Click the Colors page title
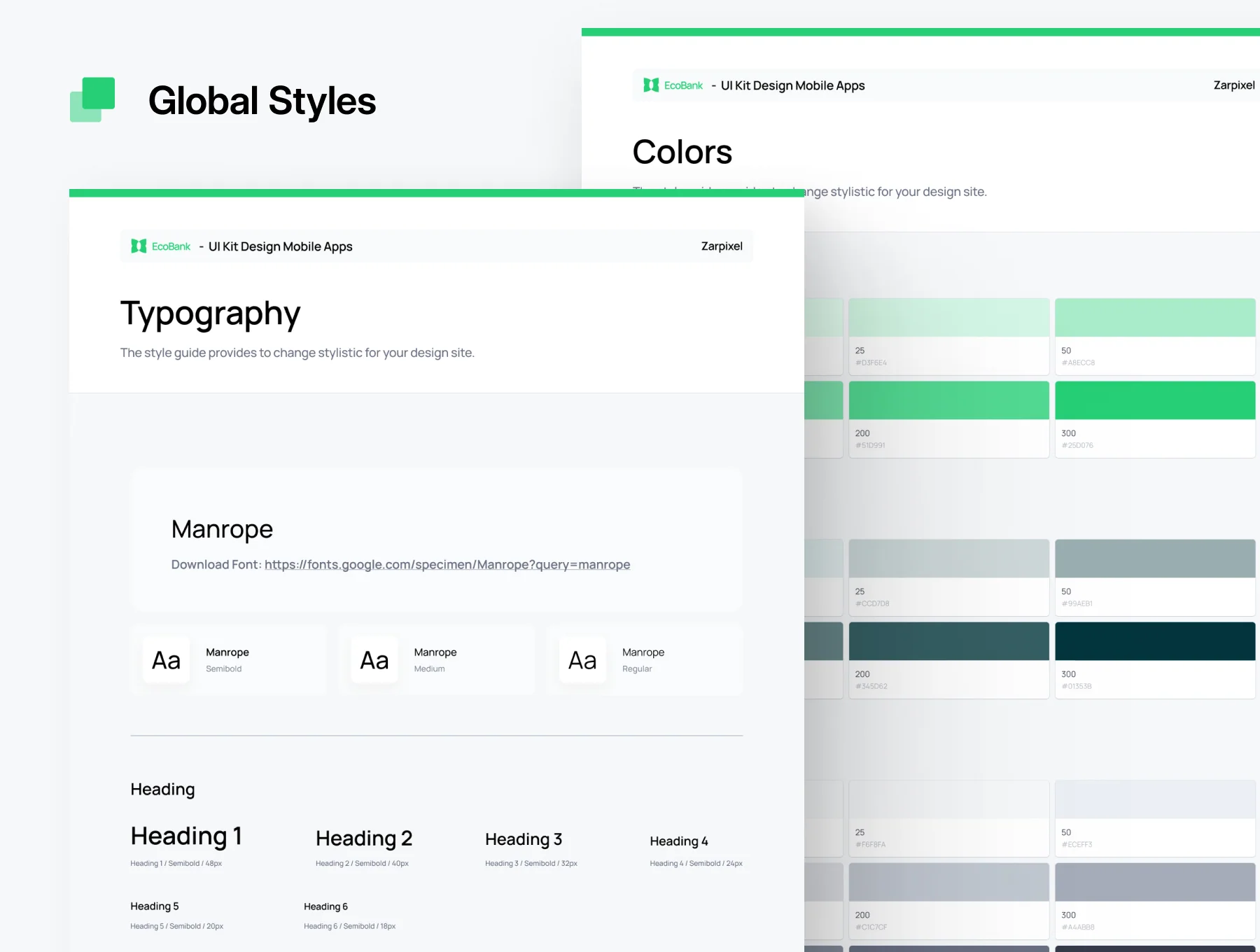The width and height of the screenshot is (1260, 952). point(682,152)
